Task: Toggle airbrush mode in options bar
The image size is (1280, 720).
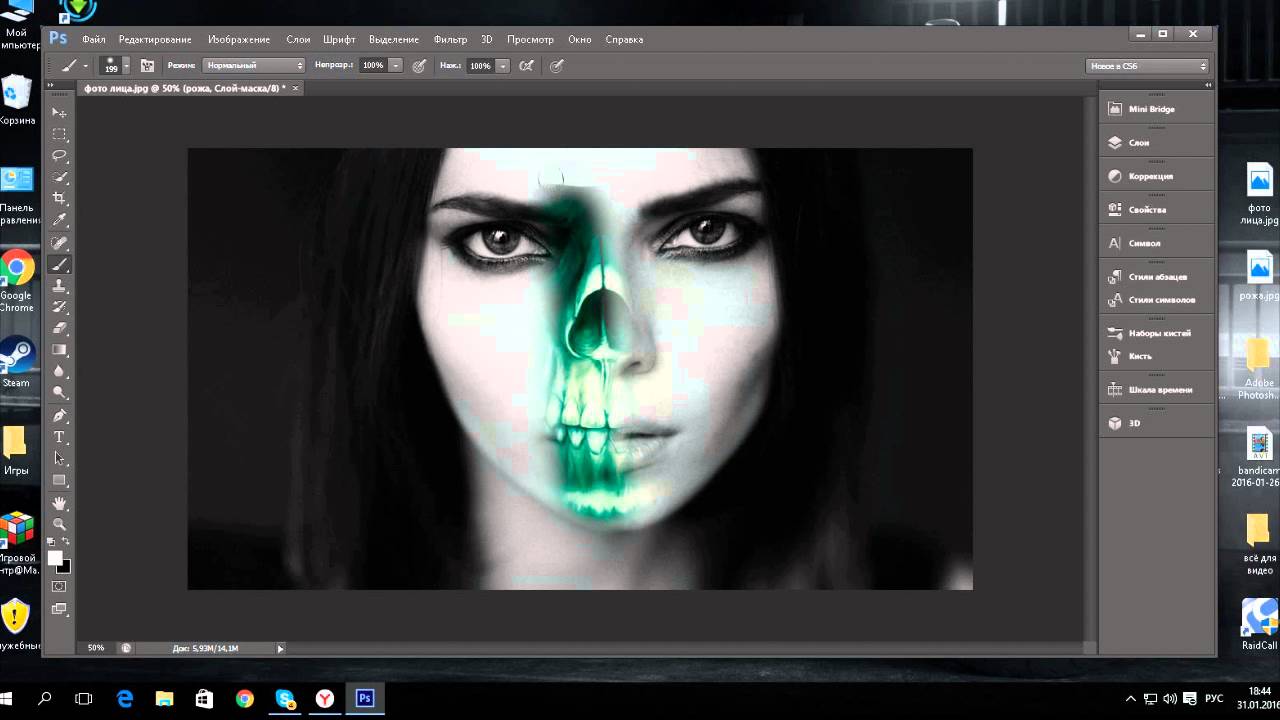Action: 526,66
